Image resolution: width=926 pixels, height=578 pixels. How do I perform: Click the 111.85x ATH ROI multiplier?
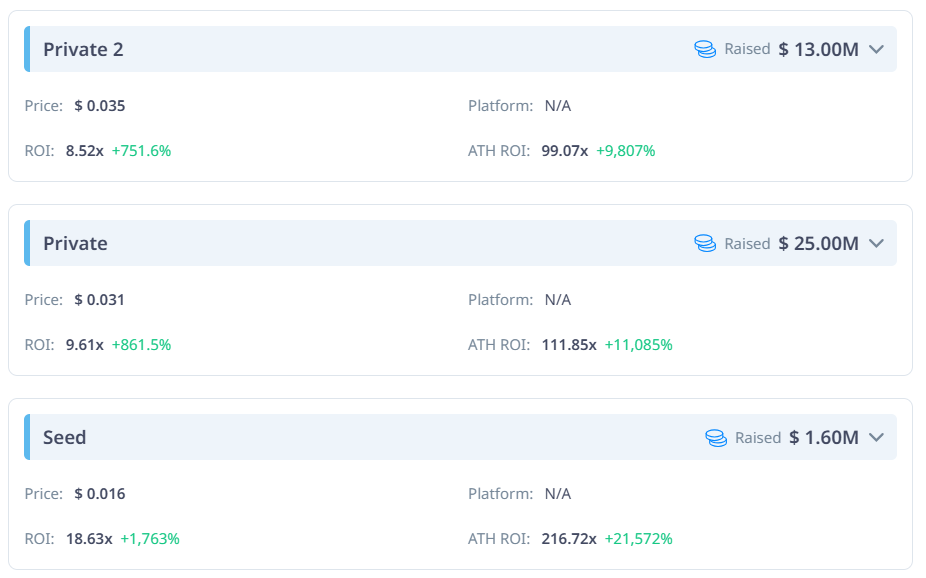pyautogui.click(x=569, y=345)
